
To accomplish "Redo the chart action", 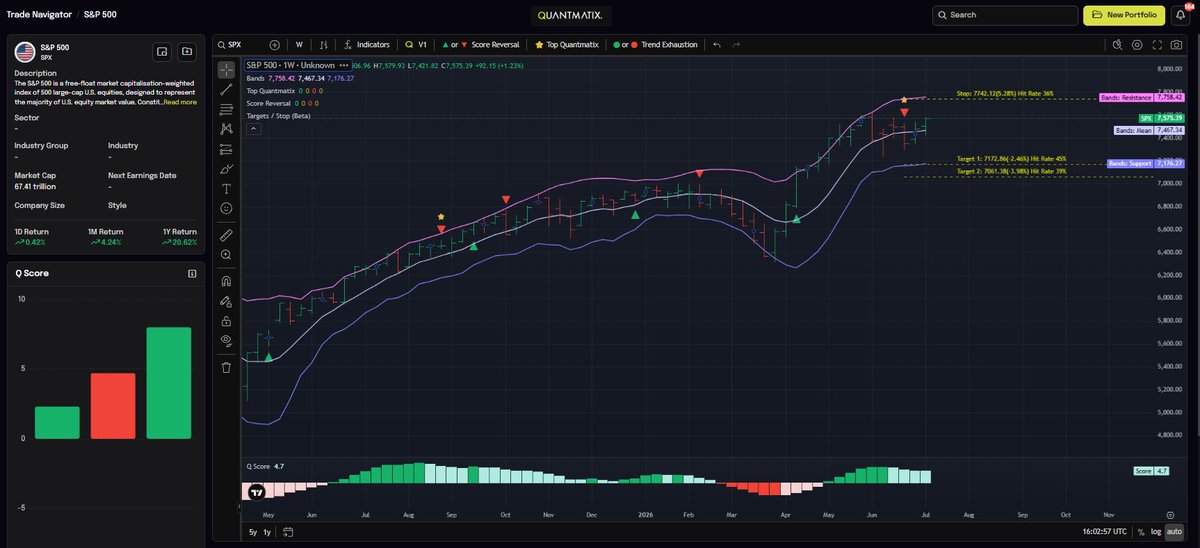I will click(737, 45).
